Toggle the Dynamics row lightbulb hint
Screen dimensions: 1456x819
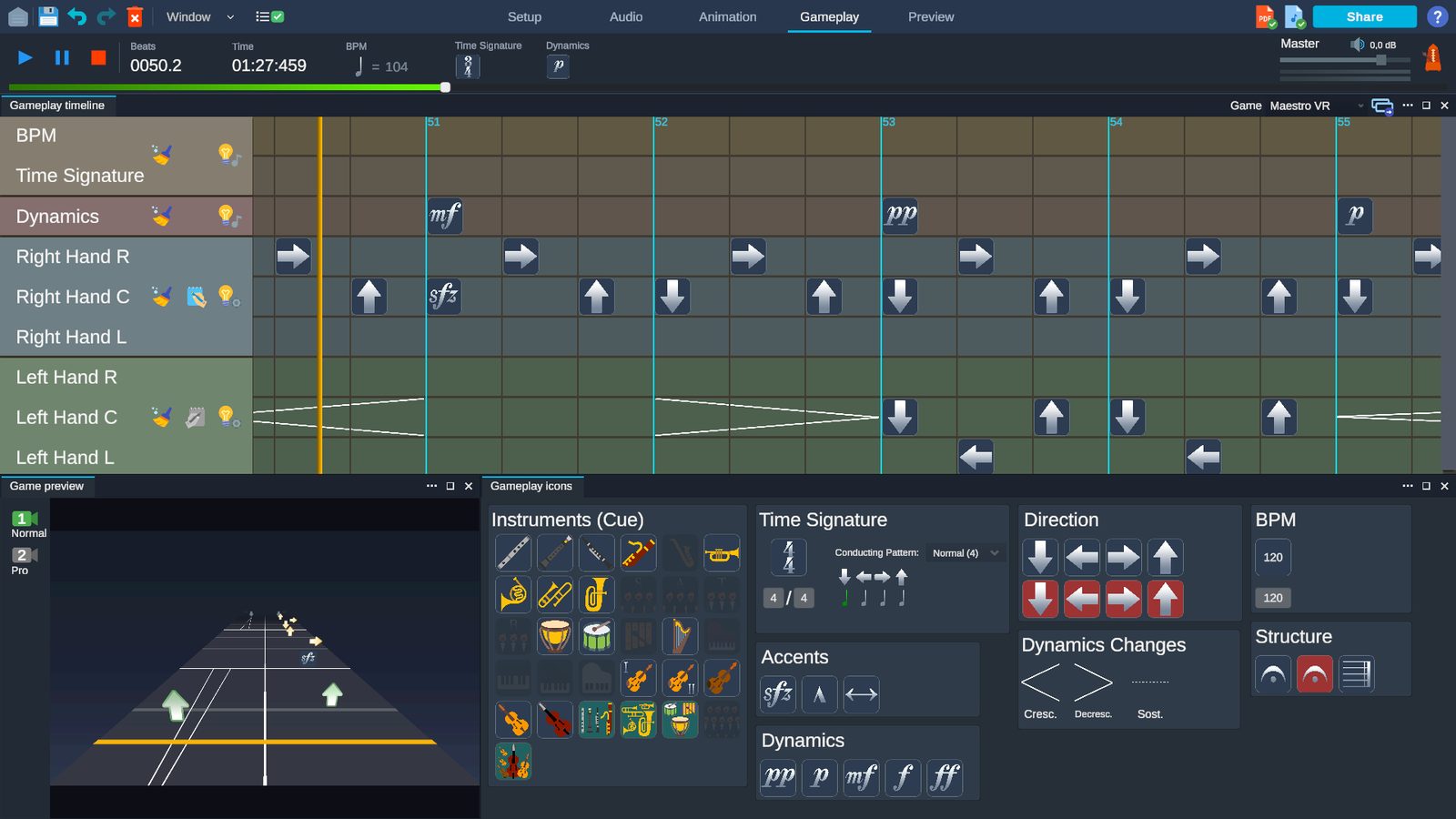click(x=227, y=216)
